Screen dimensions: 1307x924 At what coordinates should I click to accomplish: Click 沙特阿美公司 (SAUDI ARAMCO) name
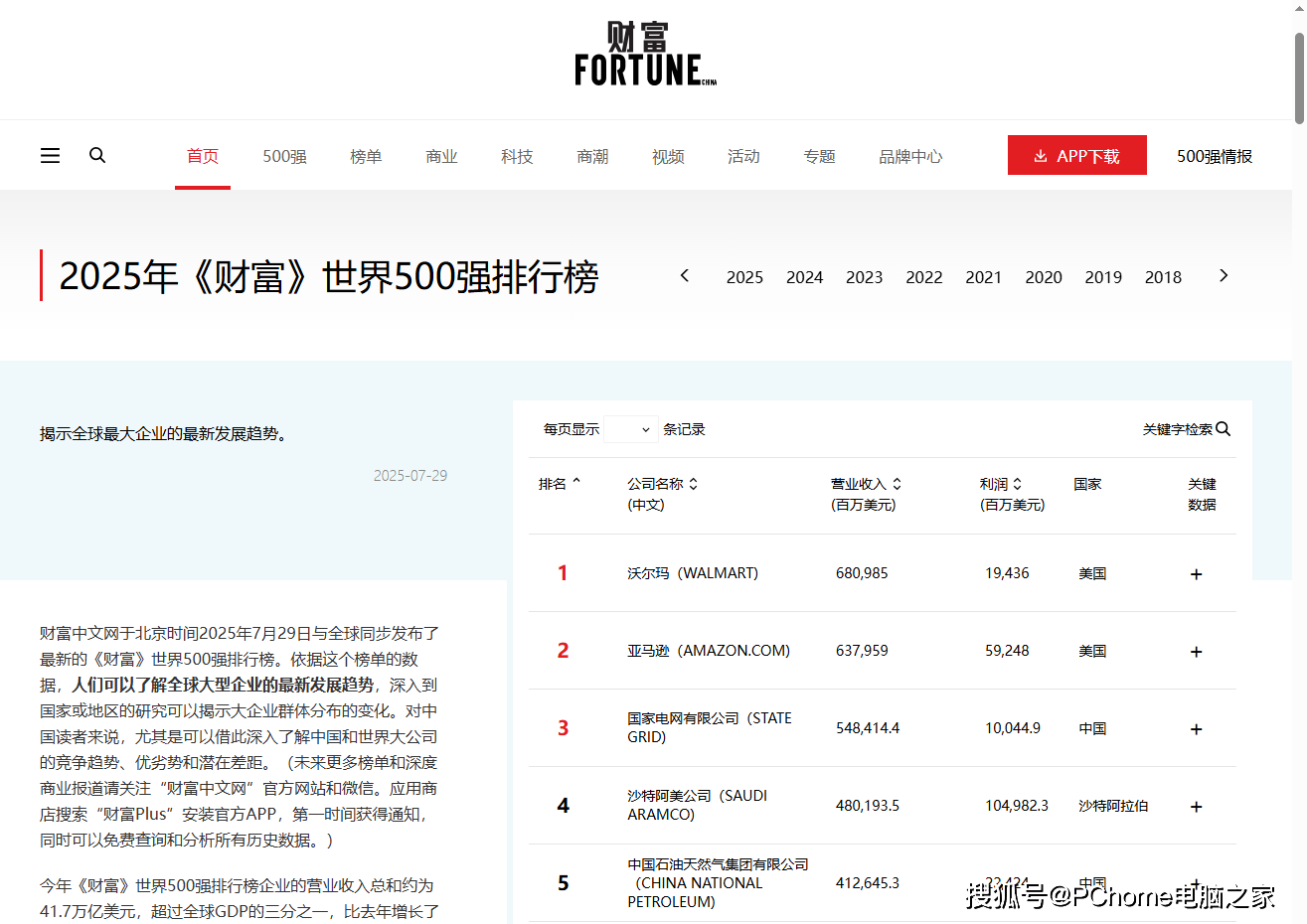(698, 805)
